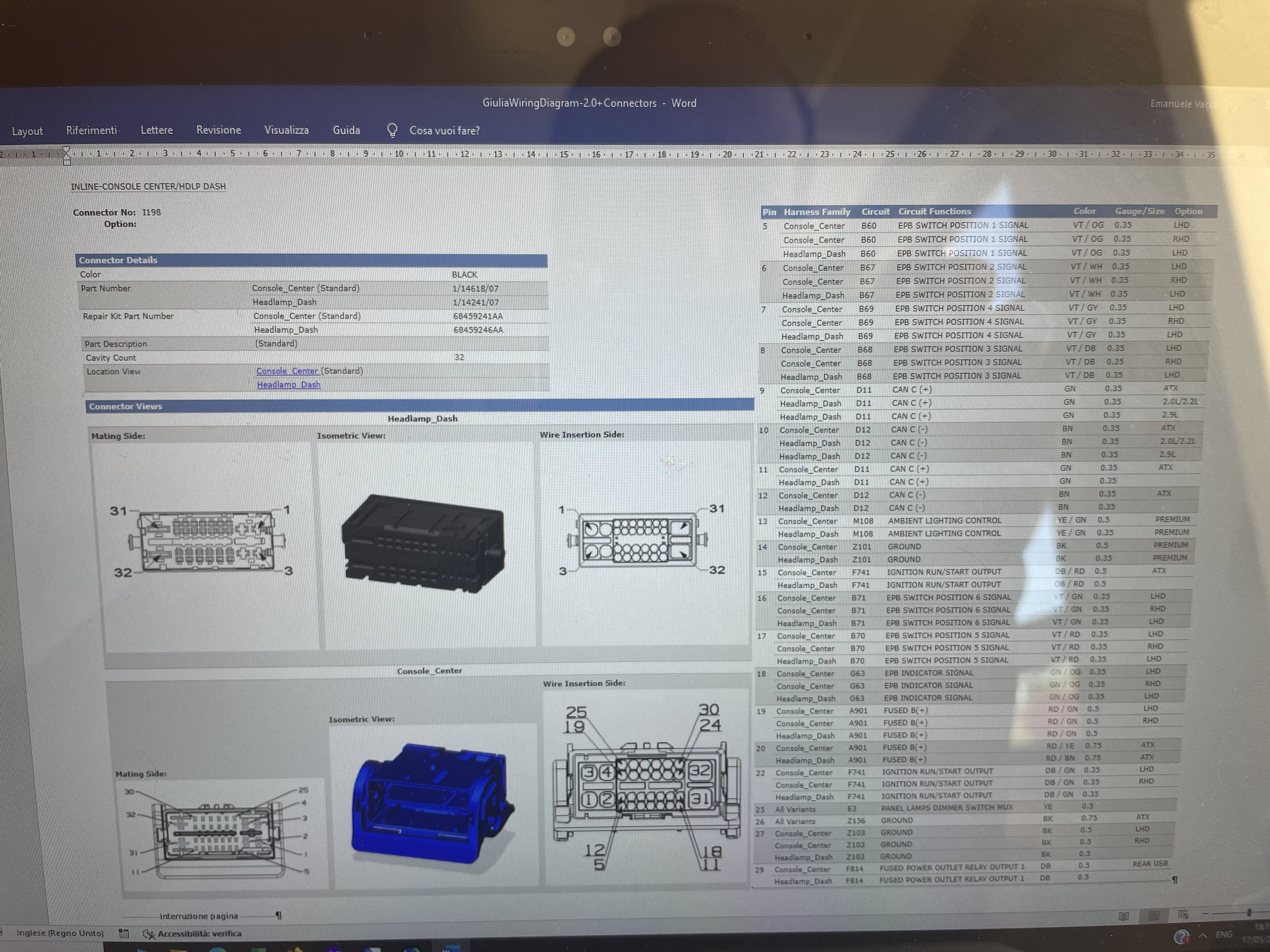
Task: Click the 'Circuit Functions' column header
Action: point(935,211)
